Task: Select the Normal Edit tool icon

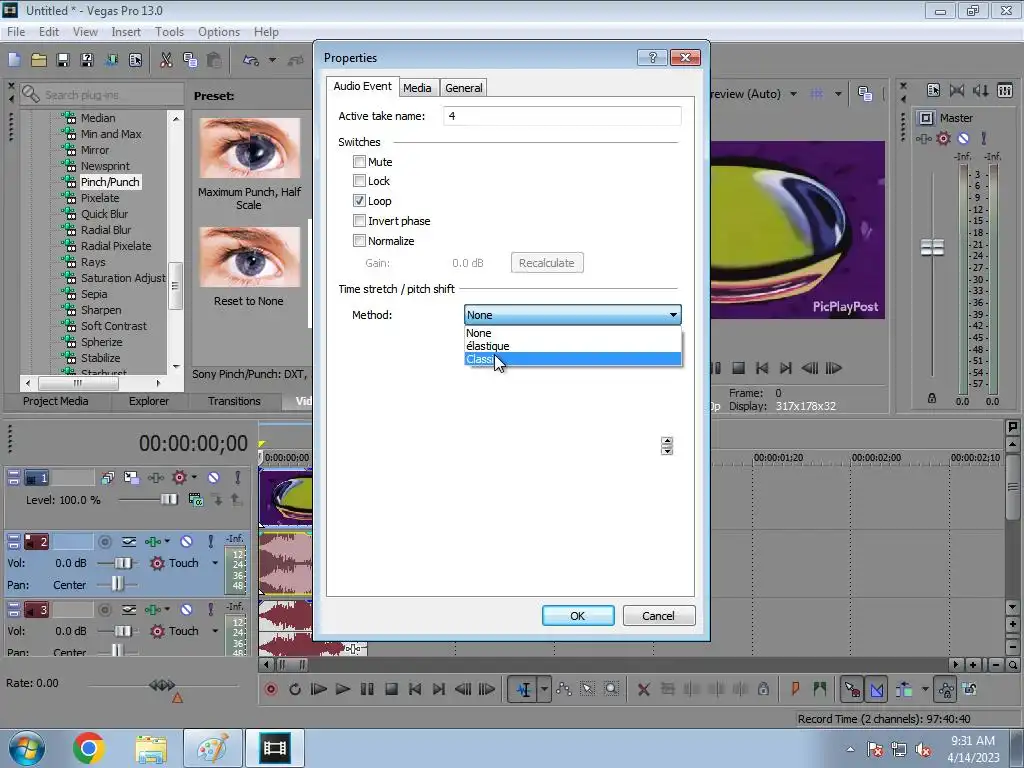Action: (524, 689)
